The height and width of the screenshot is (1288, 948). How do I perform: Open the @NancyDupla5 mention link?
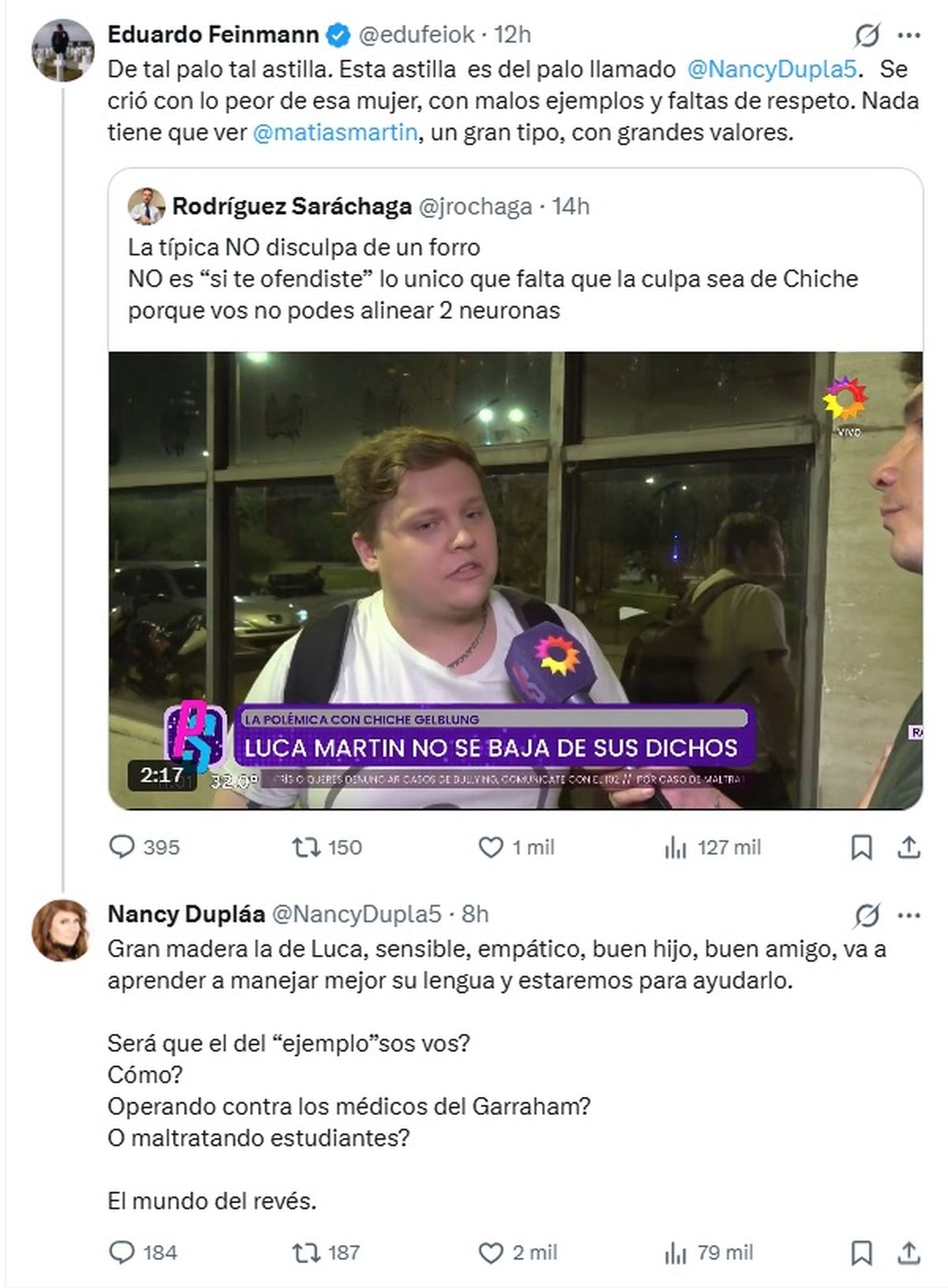772,69
